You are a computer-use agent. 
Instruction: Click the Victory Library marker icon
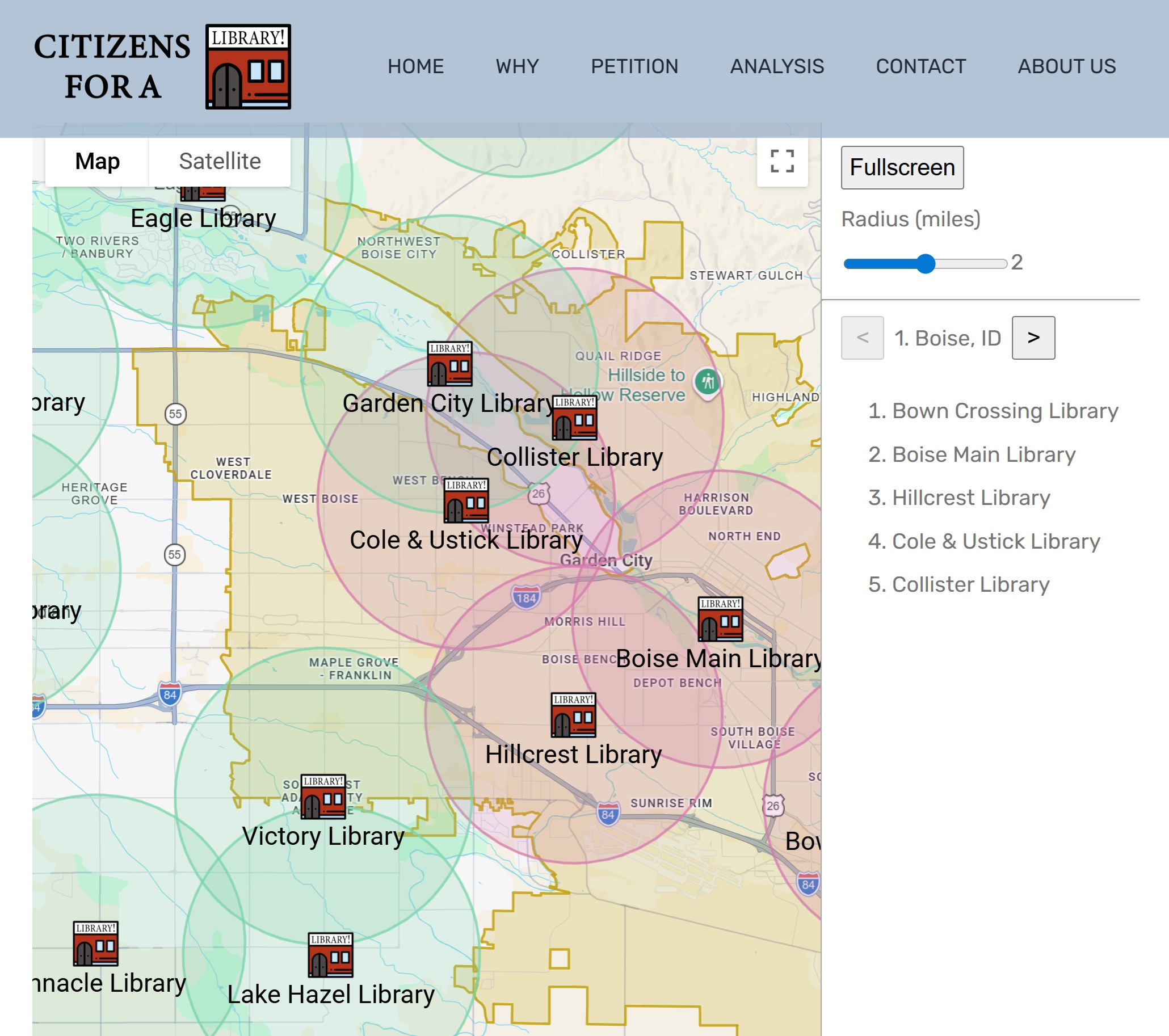[x=323, y=797]
